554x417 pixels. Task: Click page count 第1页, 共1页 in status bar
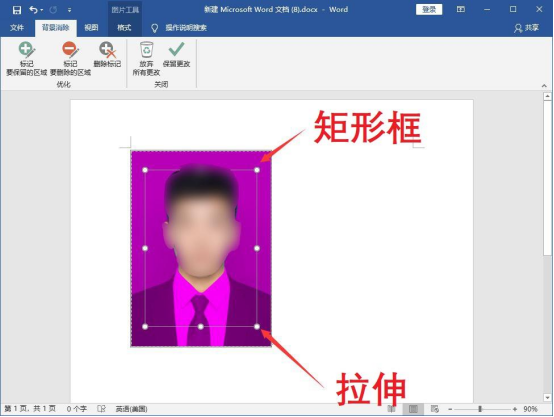click(30, 409)
